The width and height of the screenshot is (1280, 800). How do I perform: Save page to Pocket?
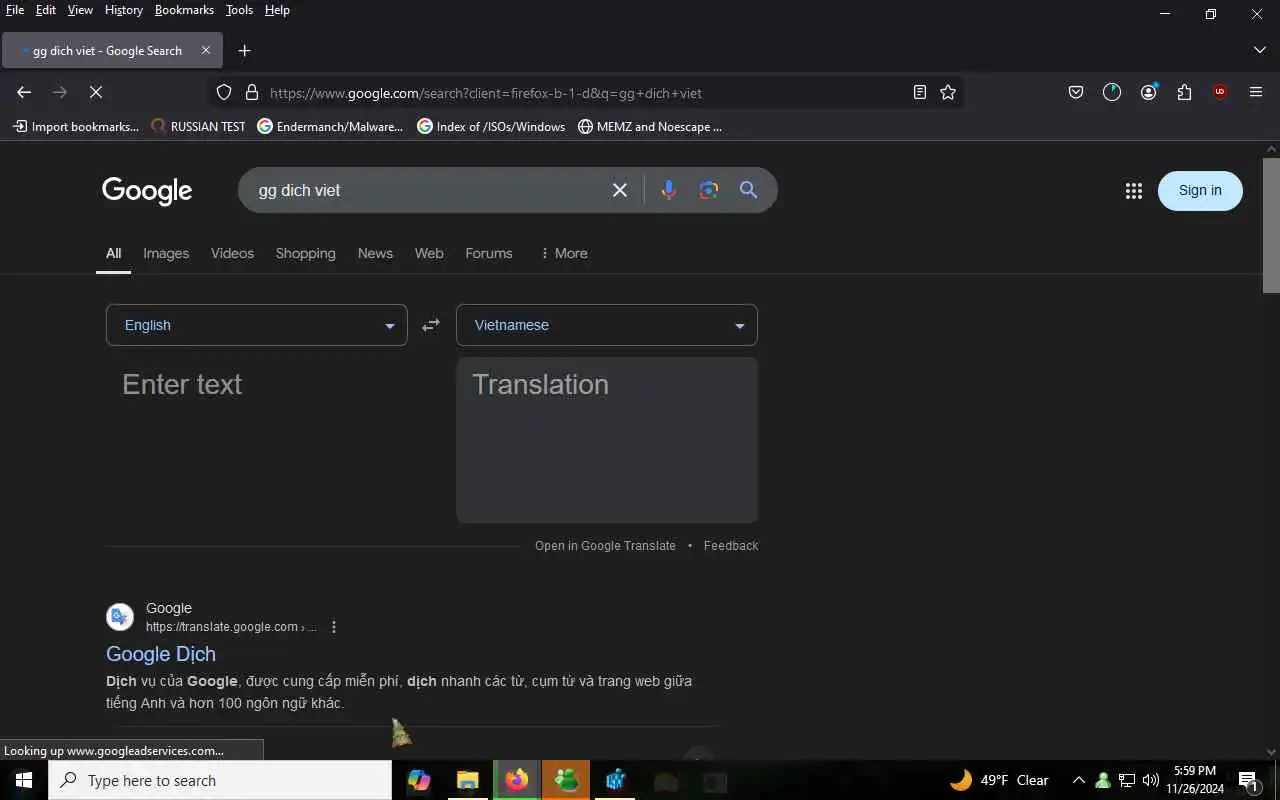(x=1076, y=92)
